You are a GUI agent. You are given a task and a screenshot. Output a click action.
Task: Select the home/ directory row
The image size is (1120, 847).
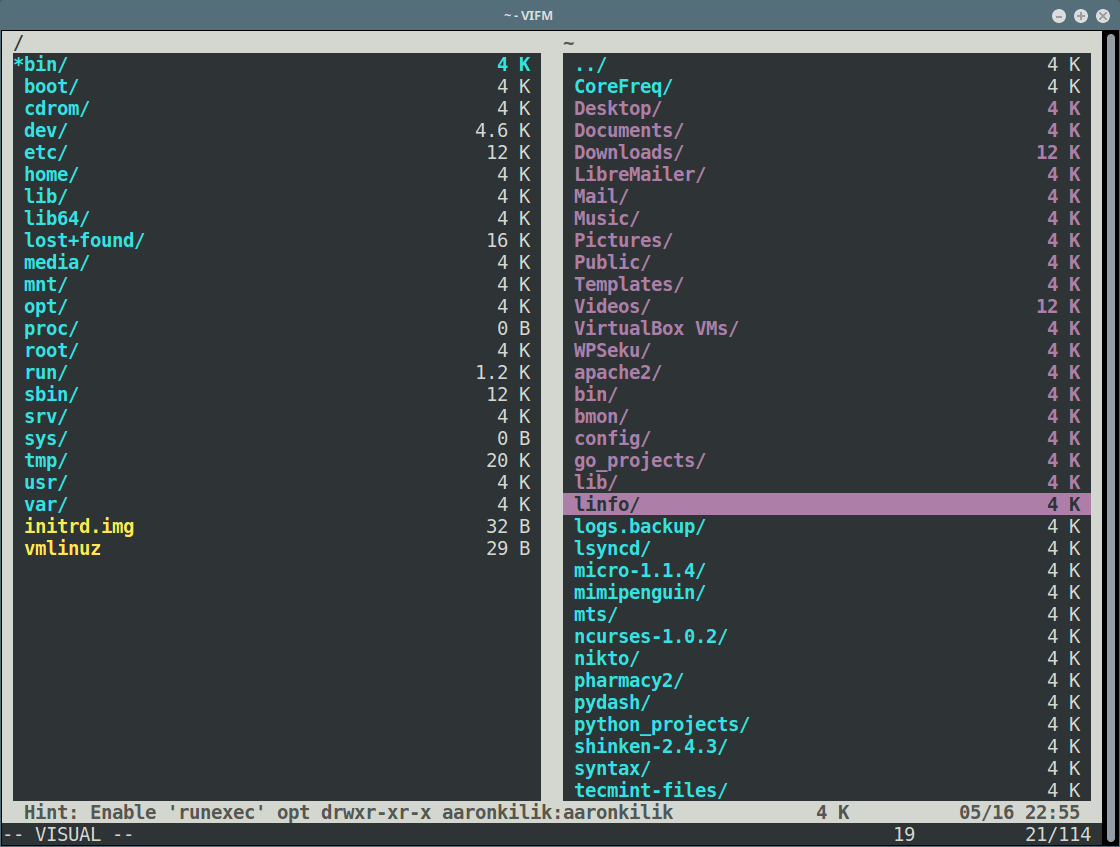coord(276,175)
